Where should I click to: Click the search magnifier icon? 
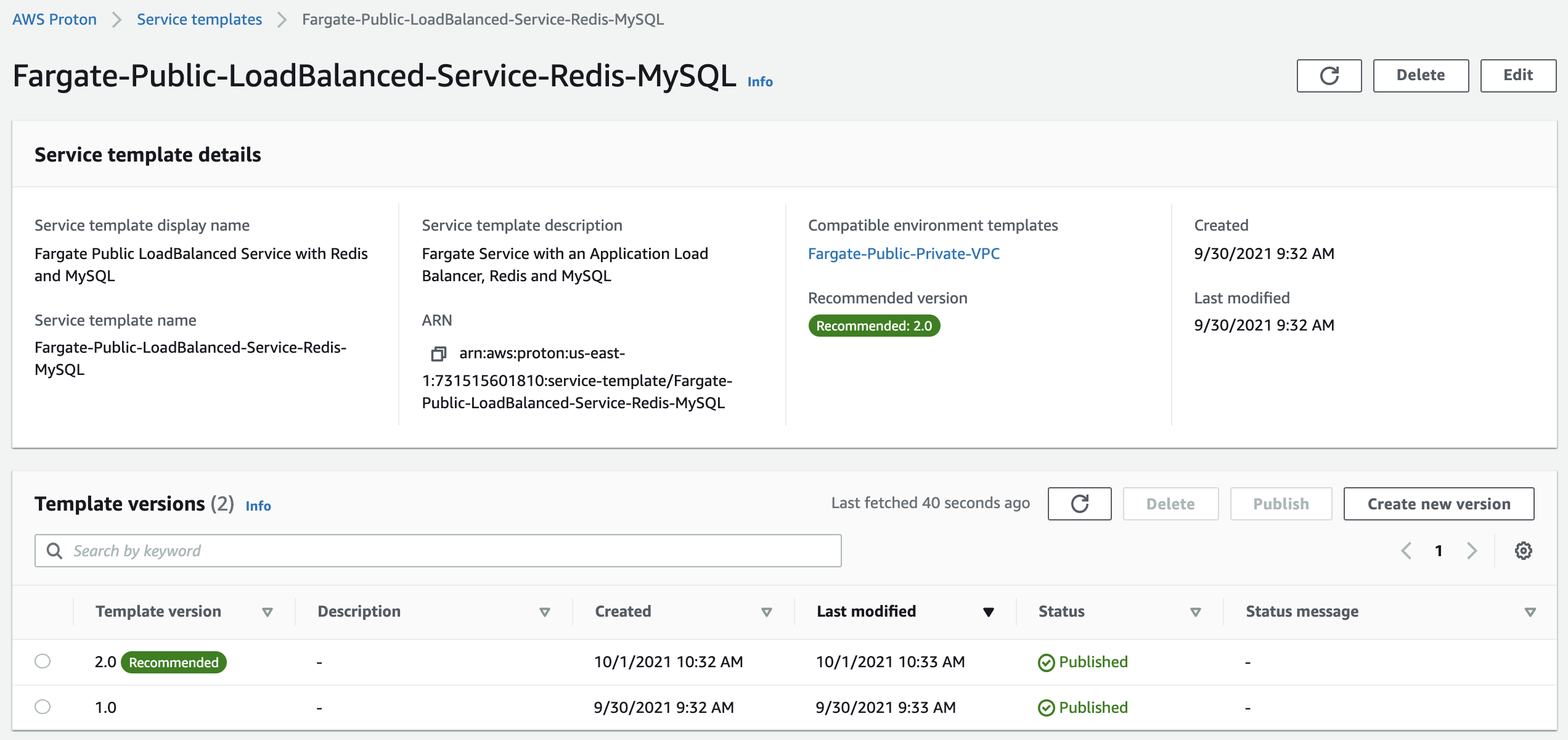coord(55,551)
